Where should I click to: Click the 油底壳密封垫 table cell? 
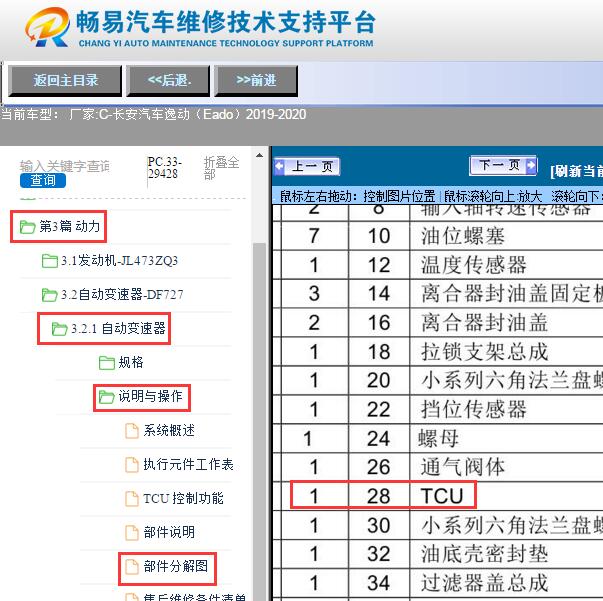pos(484,554)
